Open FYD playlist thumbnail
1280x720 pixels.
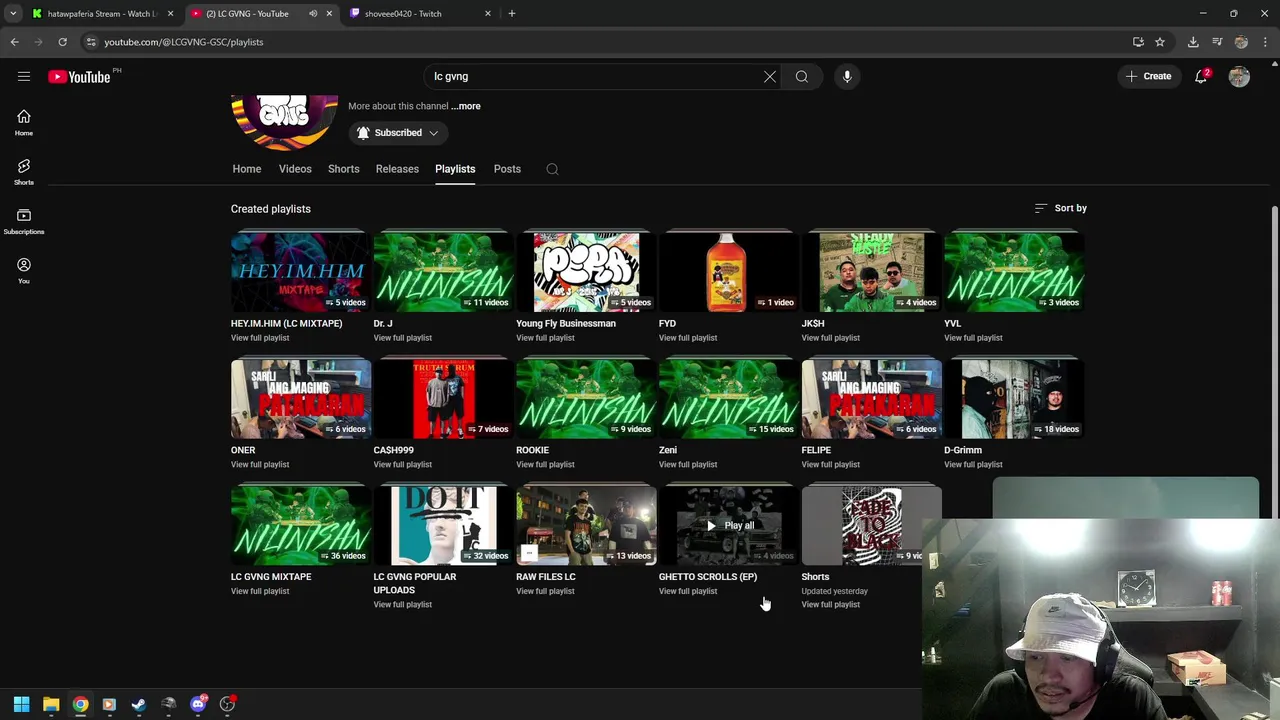[x=729, y=272]
